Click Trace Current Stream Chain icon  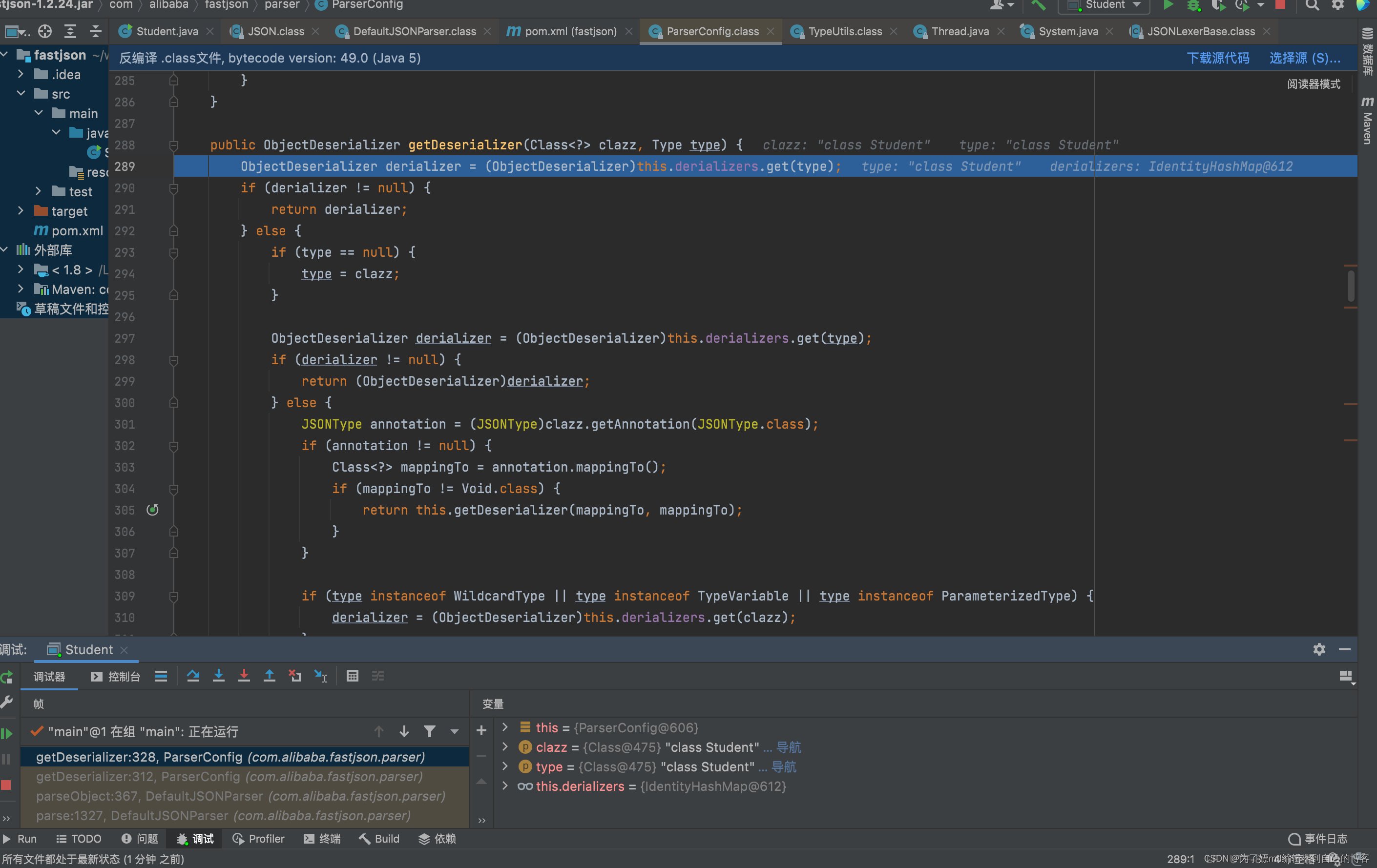click(378, 677)
